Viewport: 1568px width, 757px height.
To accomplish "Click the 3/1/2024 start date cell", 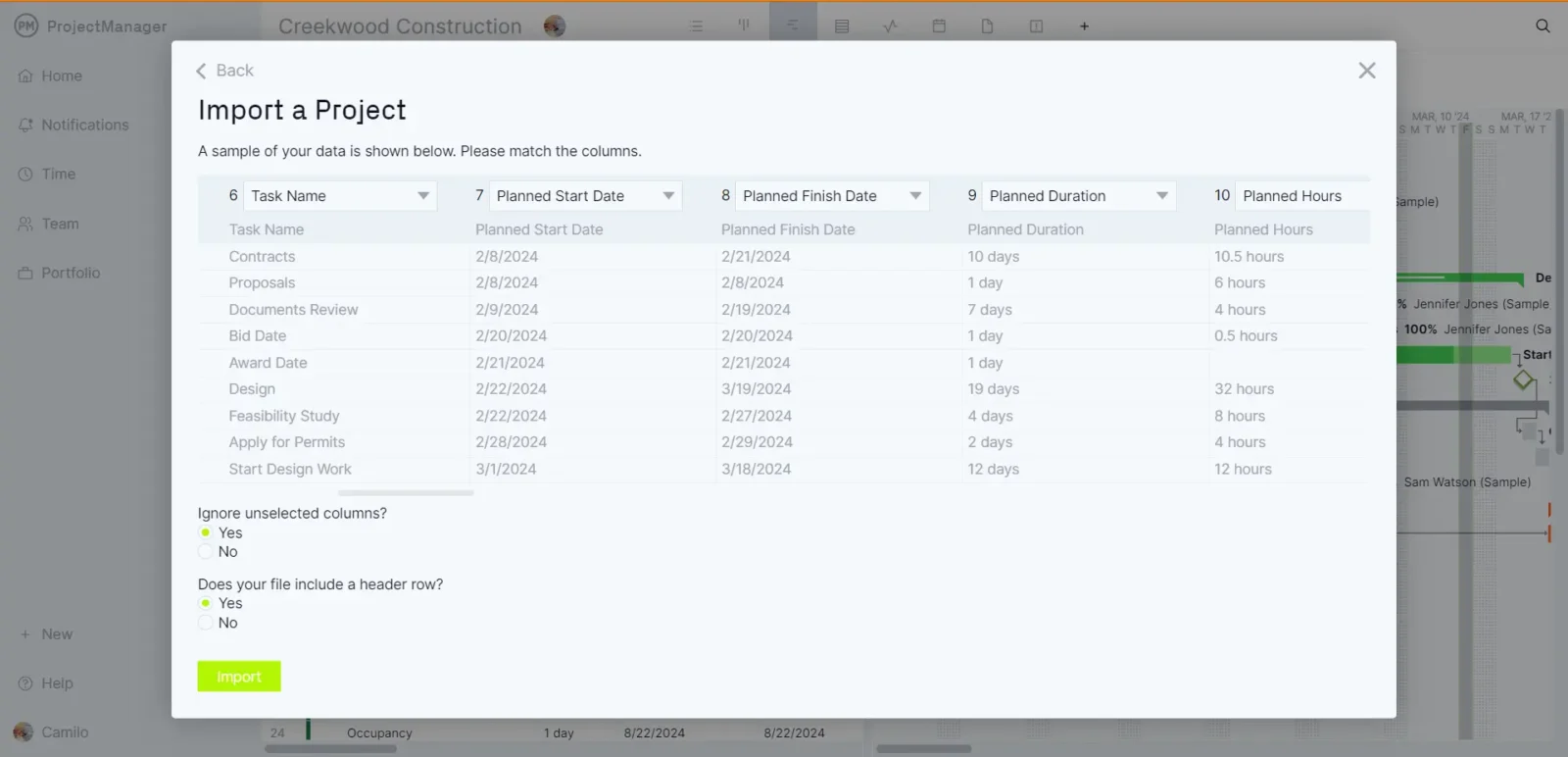I will (x=506, y=469).
